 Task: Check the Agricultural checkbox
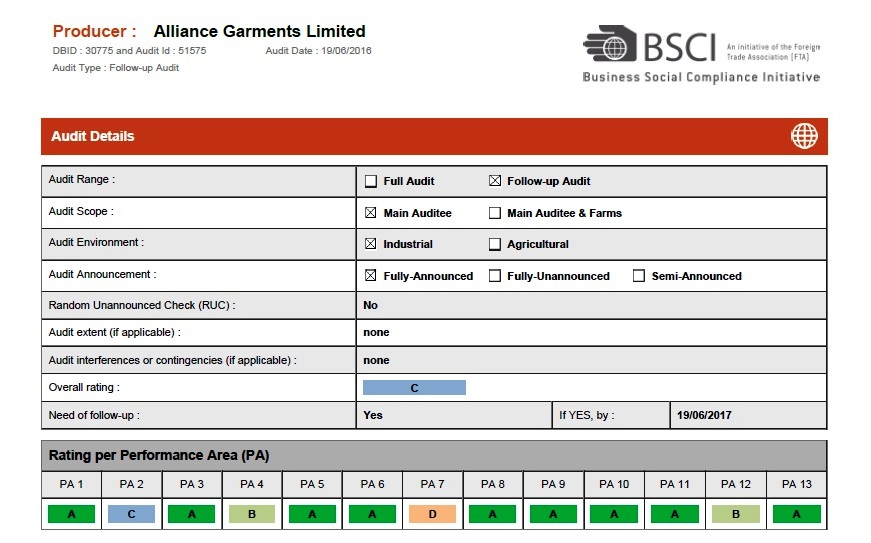coord(494,244)
